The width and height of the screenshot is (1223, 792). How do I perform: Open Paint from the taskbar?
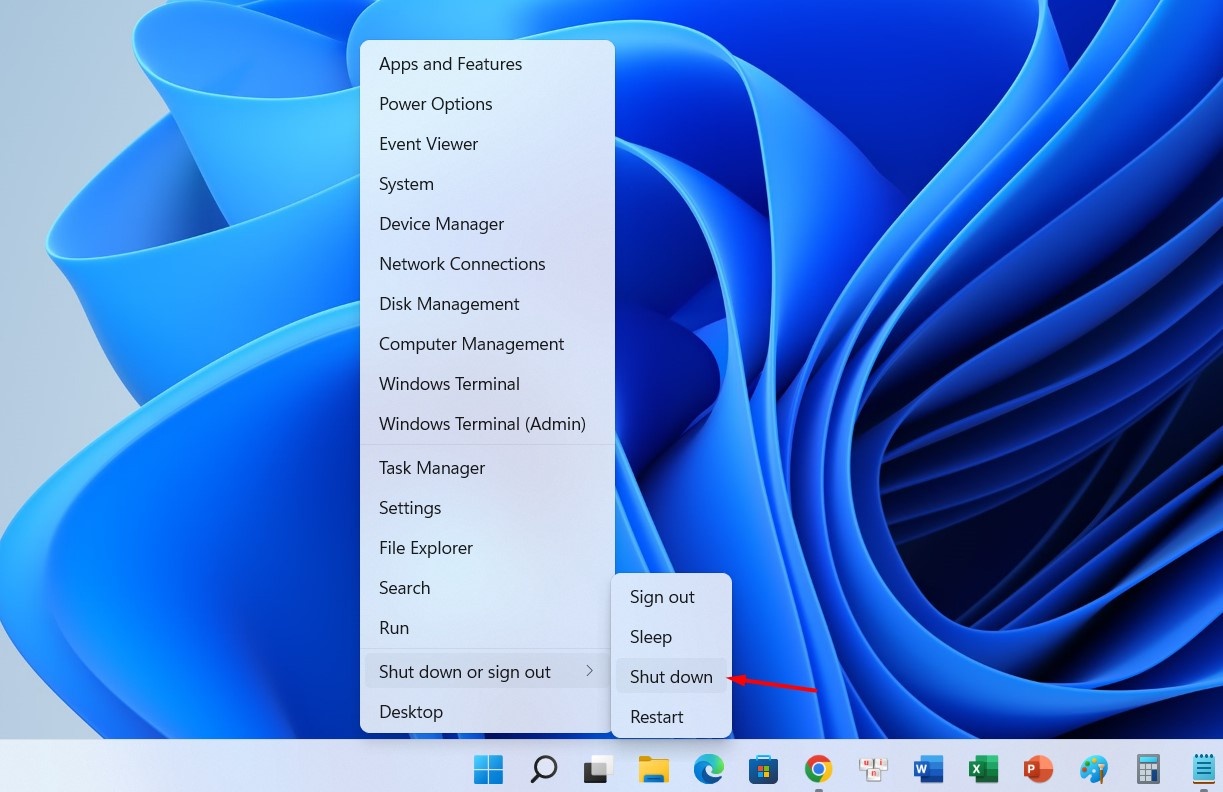(x=1093, y=769)
